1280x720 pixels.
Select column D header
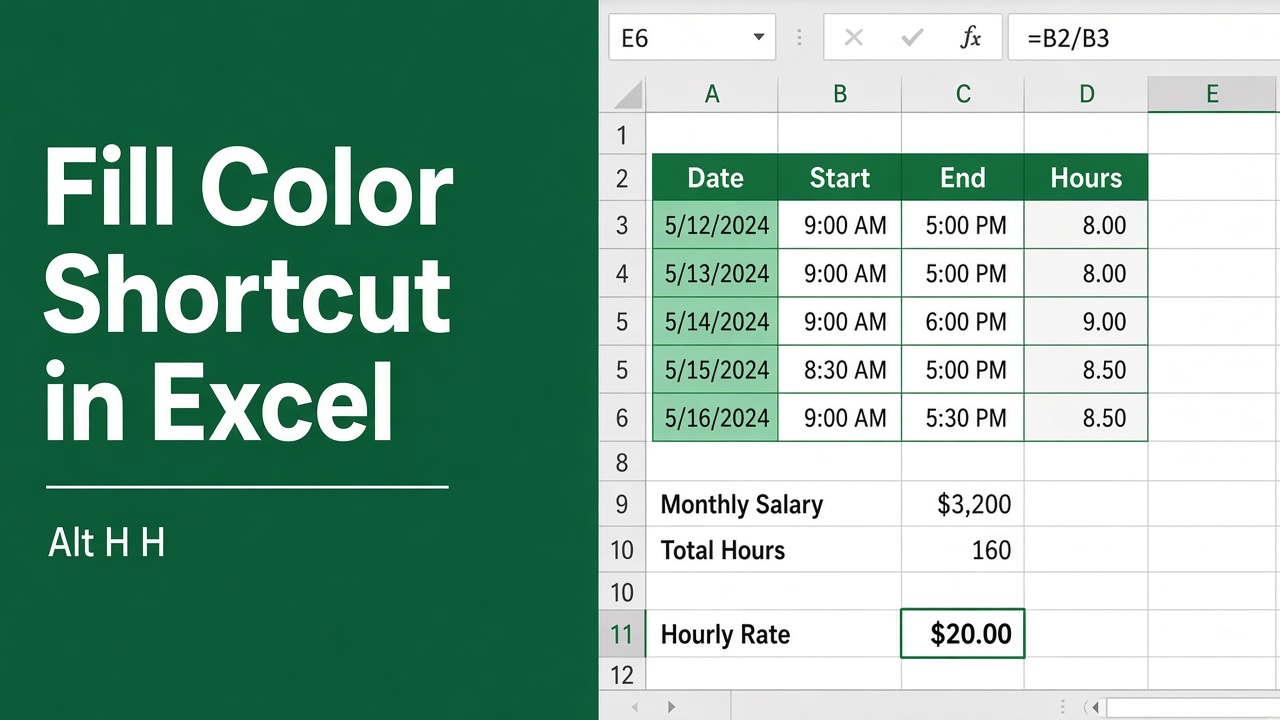click(1086, 94)
